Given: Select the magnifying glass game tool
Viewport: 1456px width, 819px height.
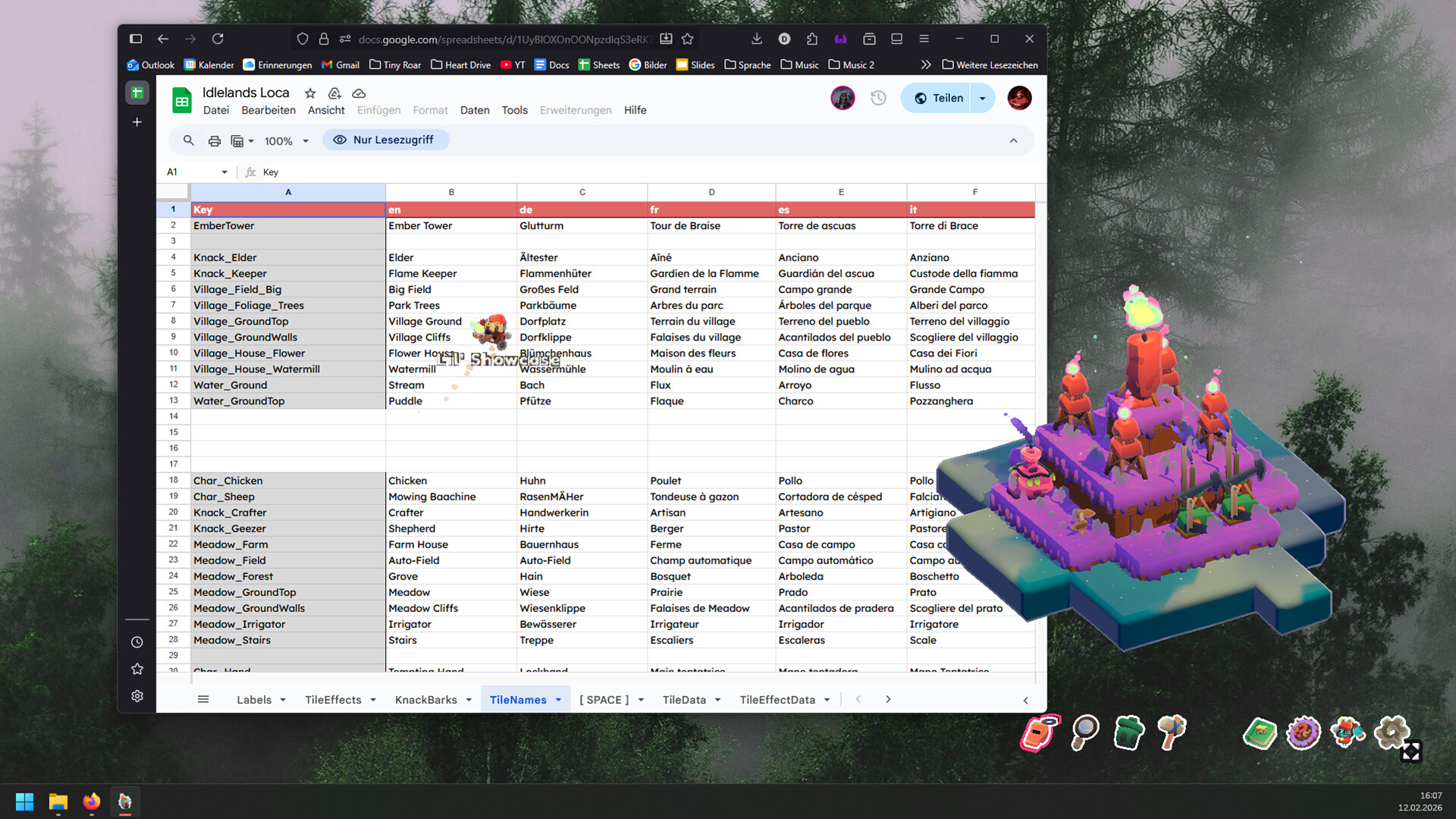Looking at the screenshot, I should (x=1084, y=731).
